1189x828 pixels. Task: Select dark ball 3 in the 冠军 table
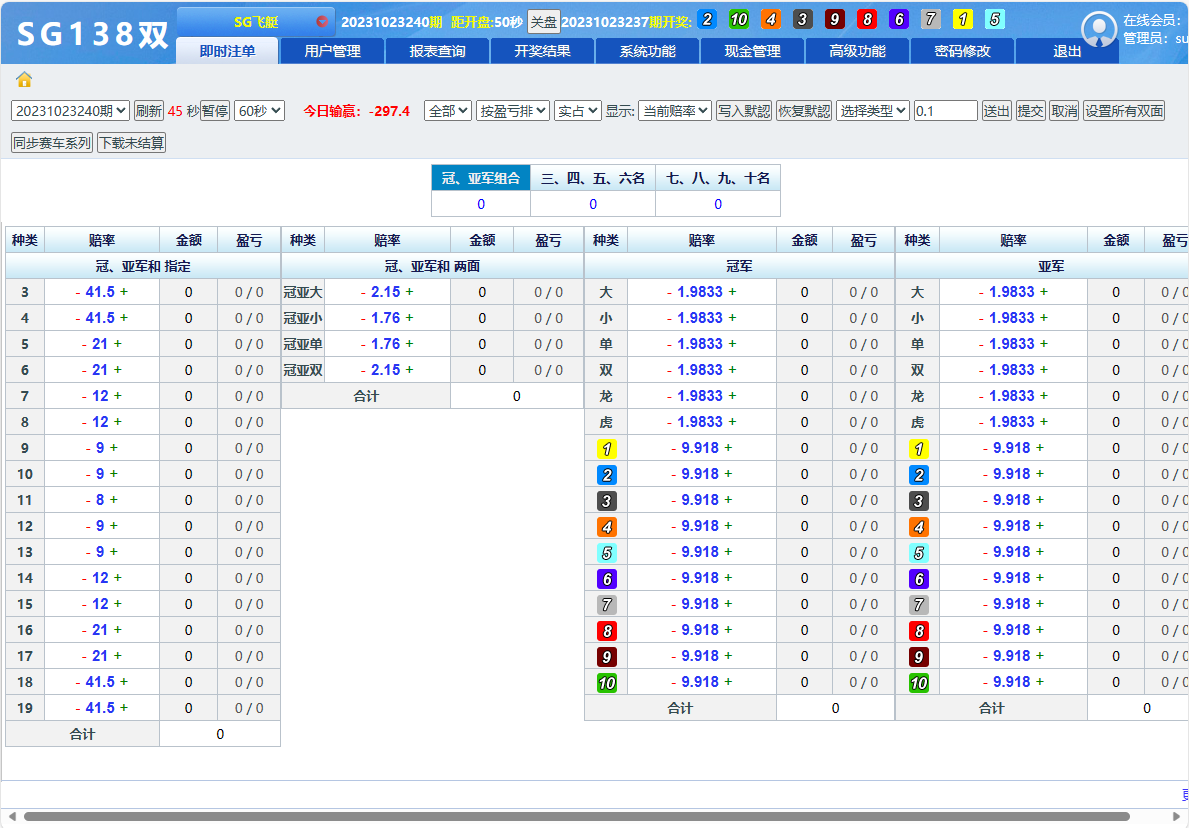click(x=607, y=500)
